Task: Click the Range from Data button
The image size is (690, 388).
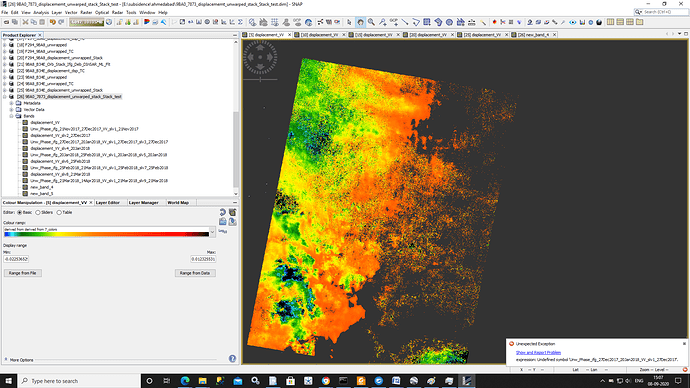Action: click(195, 273)
